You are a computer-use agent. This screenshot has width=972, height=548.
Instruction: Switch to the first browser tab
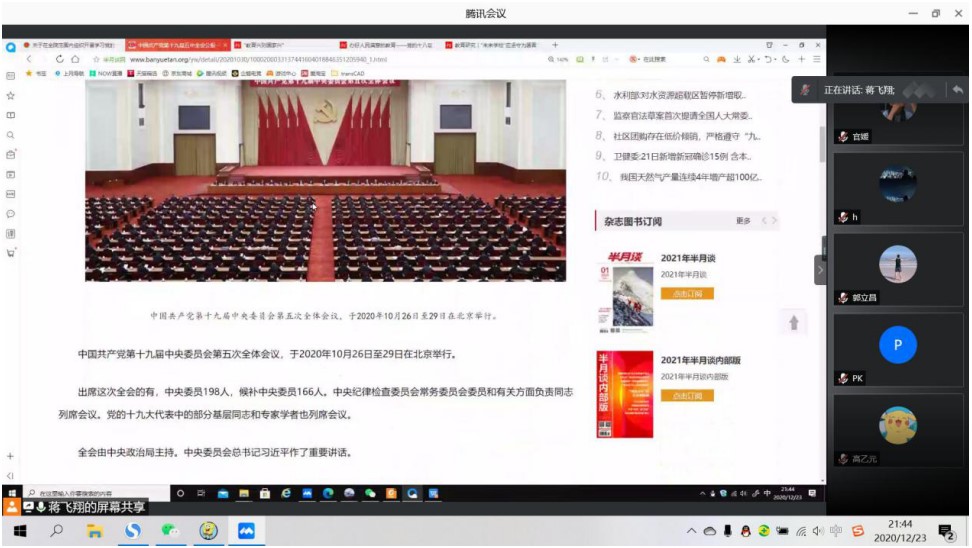pyautogui.click(x=70, y=45)
